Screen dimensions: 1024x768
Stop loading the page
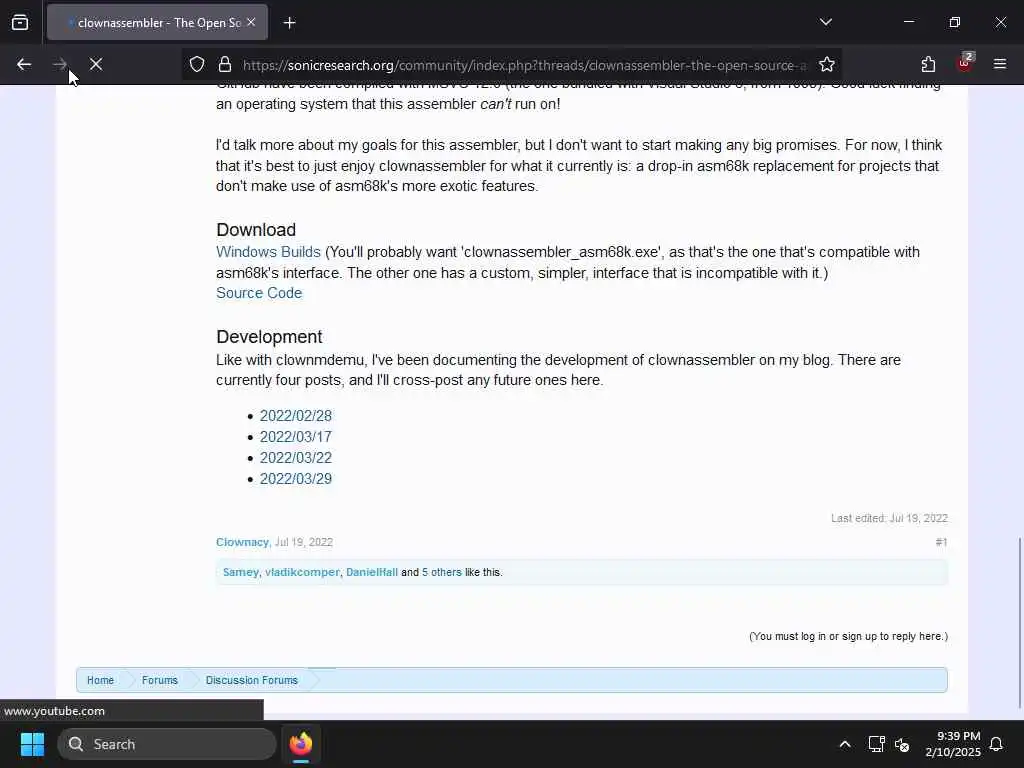click(96, 65)
